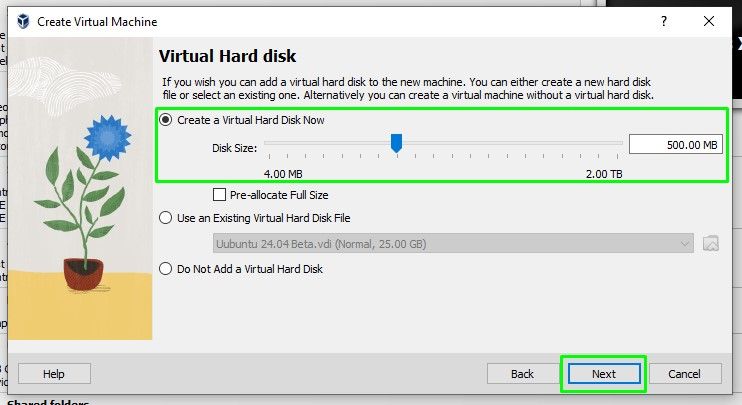Click the folder icon to browse disk files

(711, 243)
